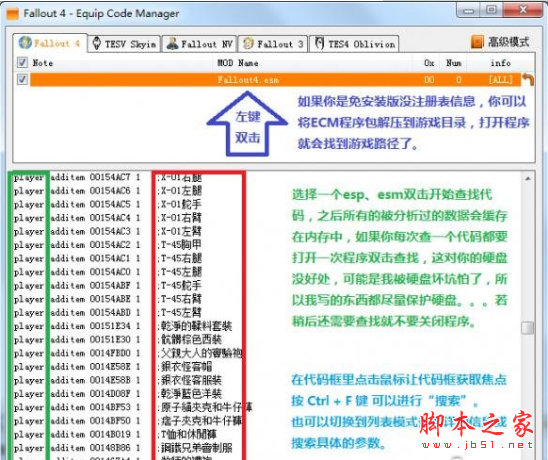Select the code line with ID 00148B86
The width and height of the screenshot is (548, 460).
123,448
